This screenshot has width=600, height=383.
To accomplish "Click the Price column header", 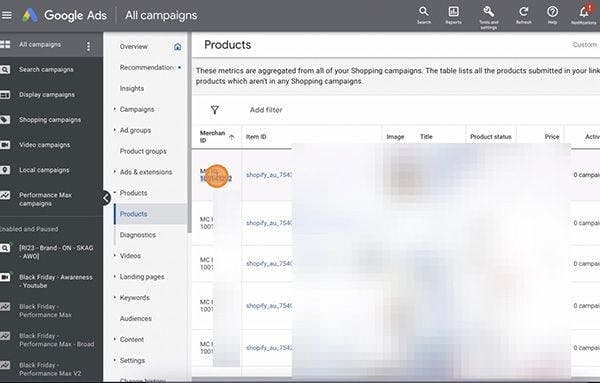I will (x=552, y=137).
